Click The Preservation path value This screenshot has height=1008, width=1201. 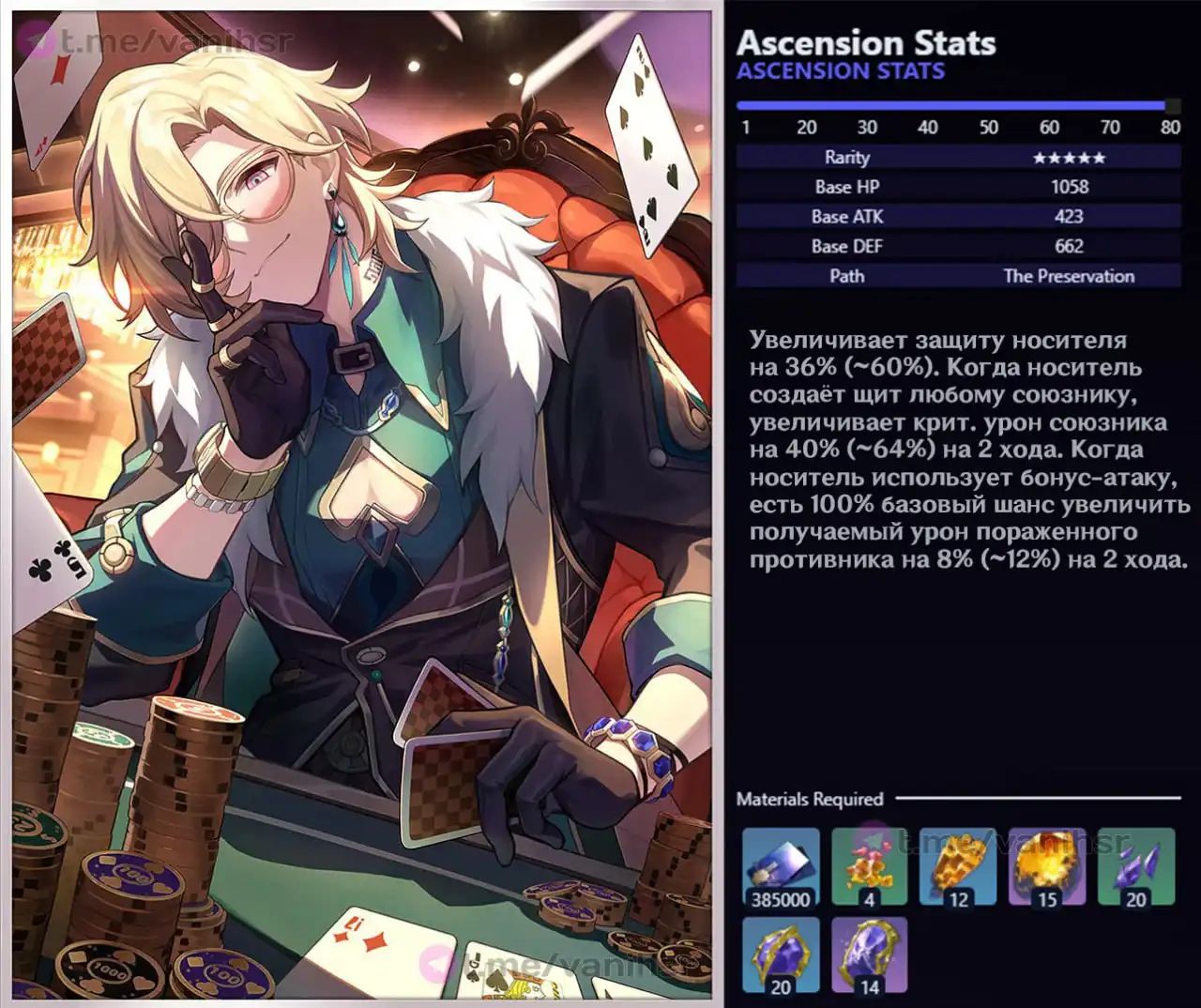pyautogui.click(x=1069, y=276)
